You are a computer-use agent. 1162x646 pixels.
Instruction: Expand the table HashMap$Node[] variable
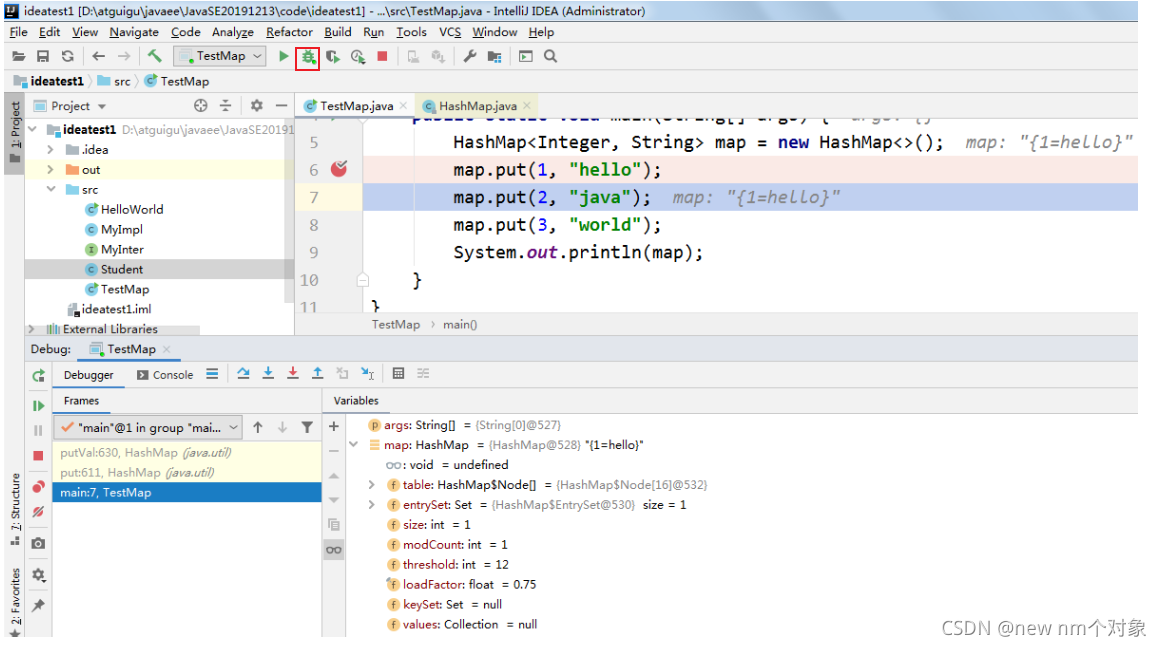coord(372,484)
